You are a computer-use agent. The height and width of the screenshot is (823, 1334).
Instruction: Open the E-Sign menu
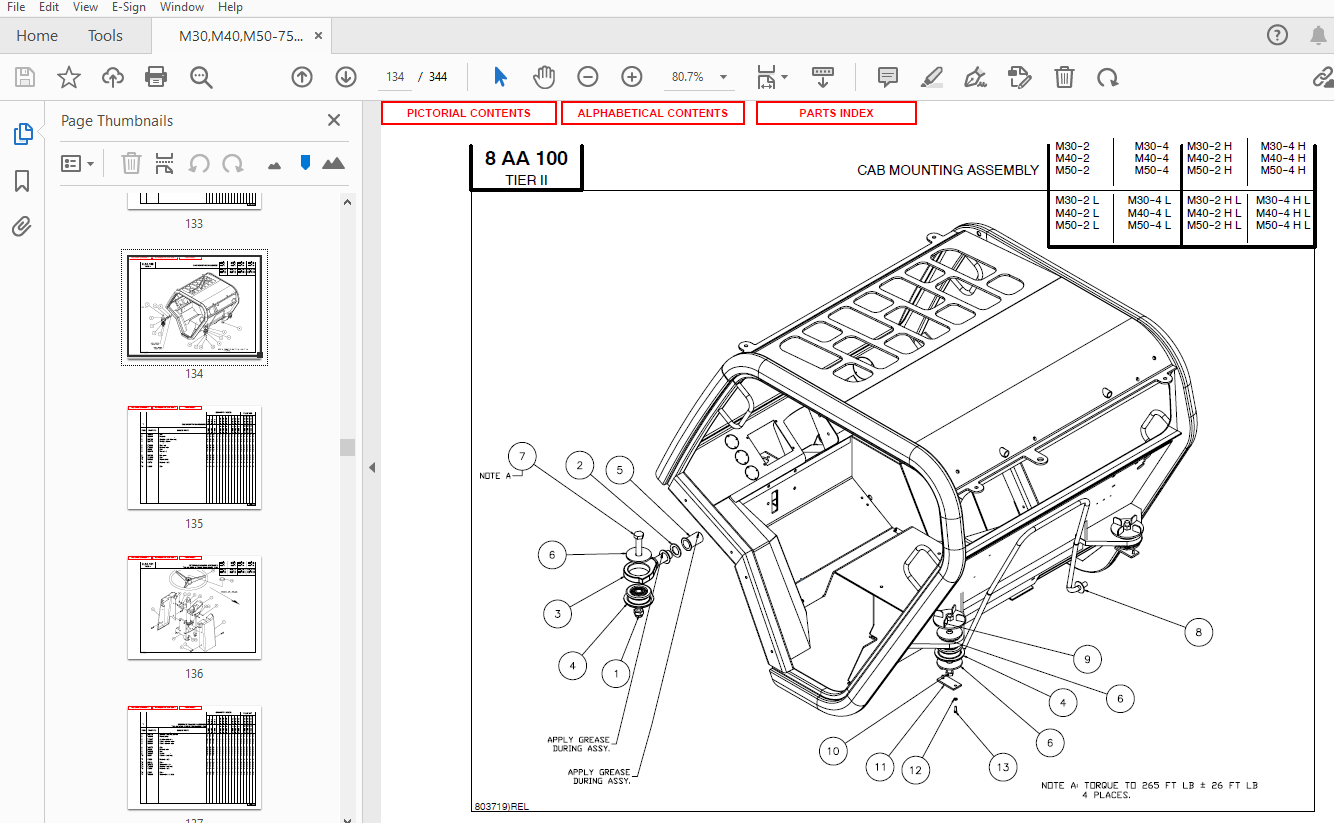point(128,7)
